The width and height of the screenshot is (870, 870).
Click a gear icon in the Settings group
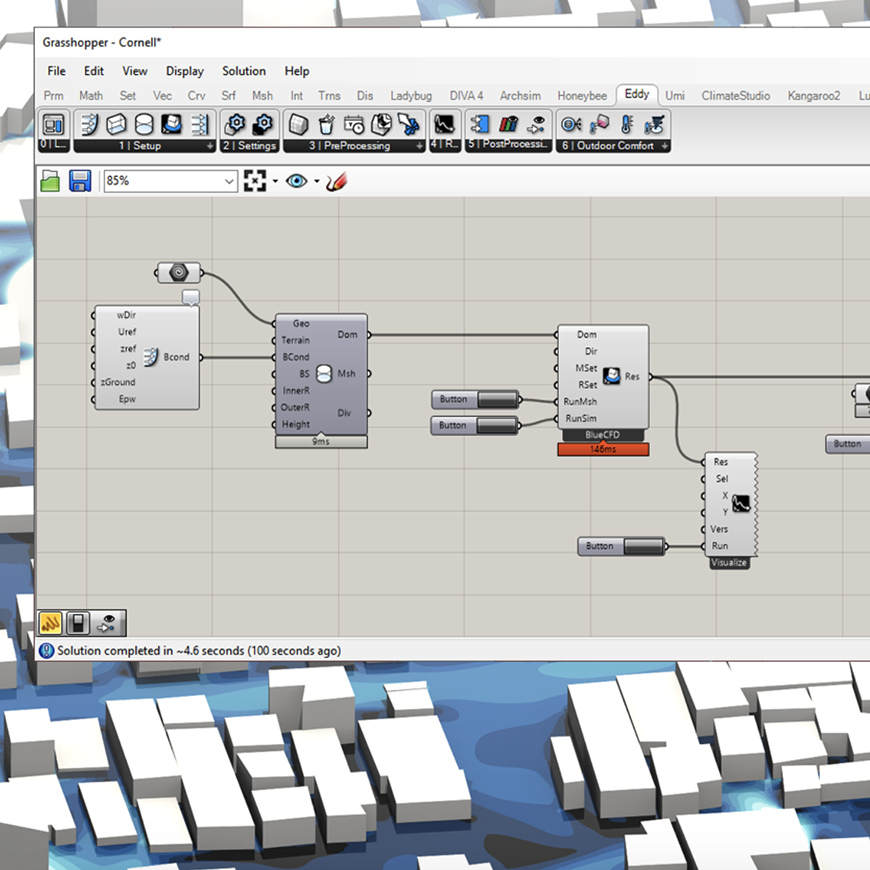coord(237,124)
